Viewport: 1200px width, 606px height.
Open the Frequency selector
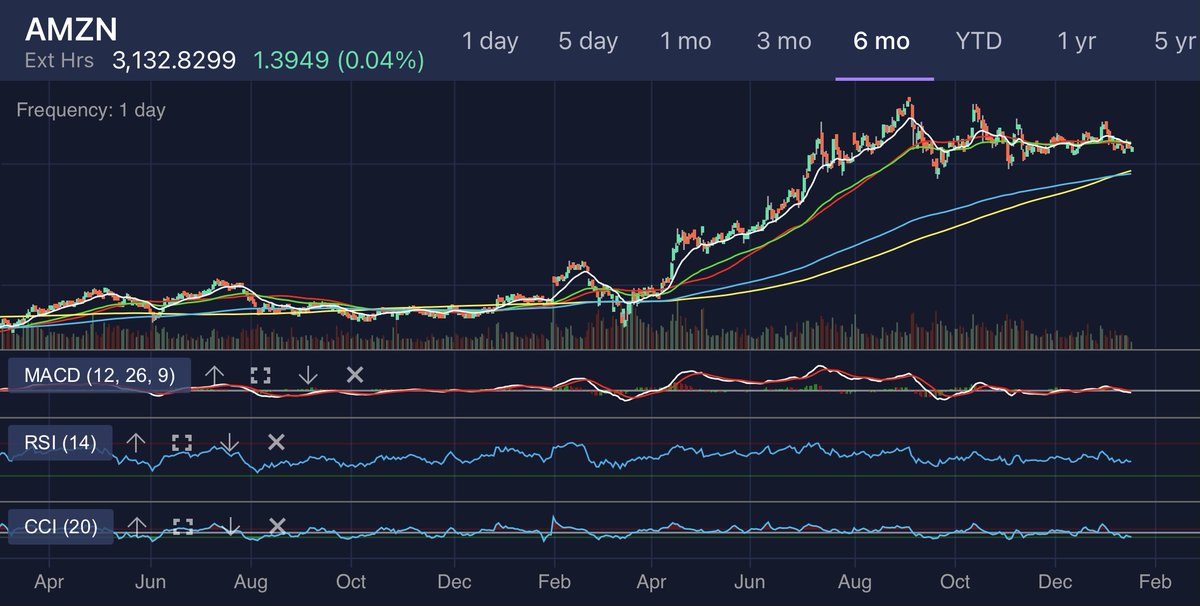click(88, 110)
